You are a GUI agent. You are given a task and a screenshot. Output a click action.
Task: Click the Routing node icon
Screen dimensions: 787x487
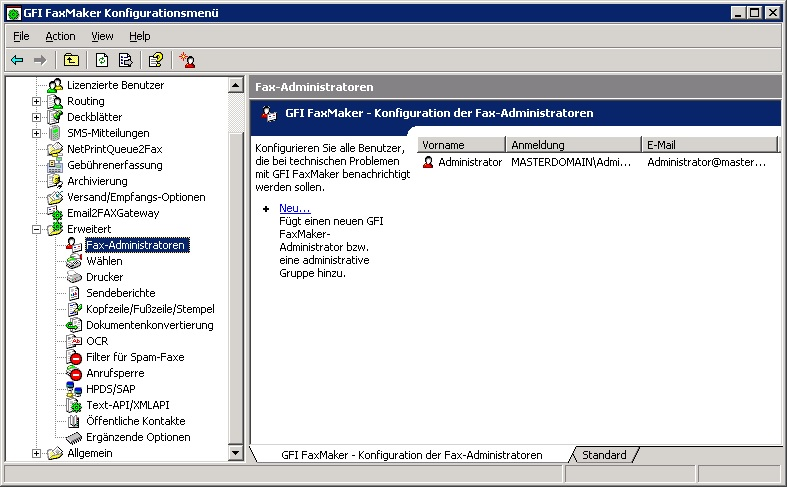click(55, 101)
